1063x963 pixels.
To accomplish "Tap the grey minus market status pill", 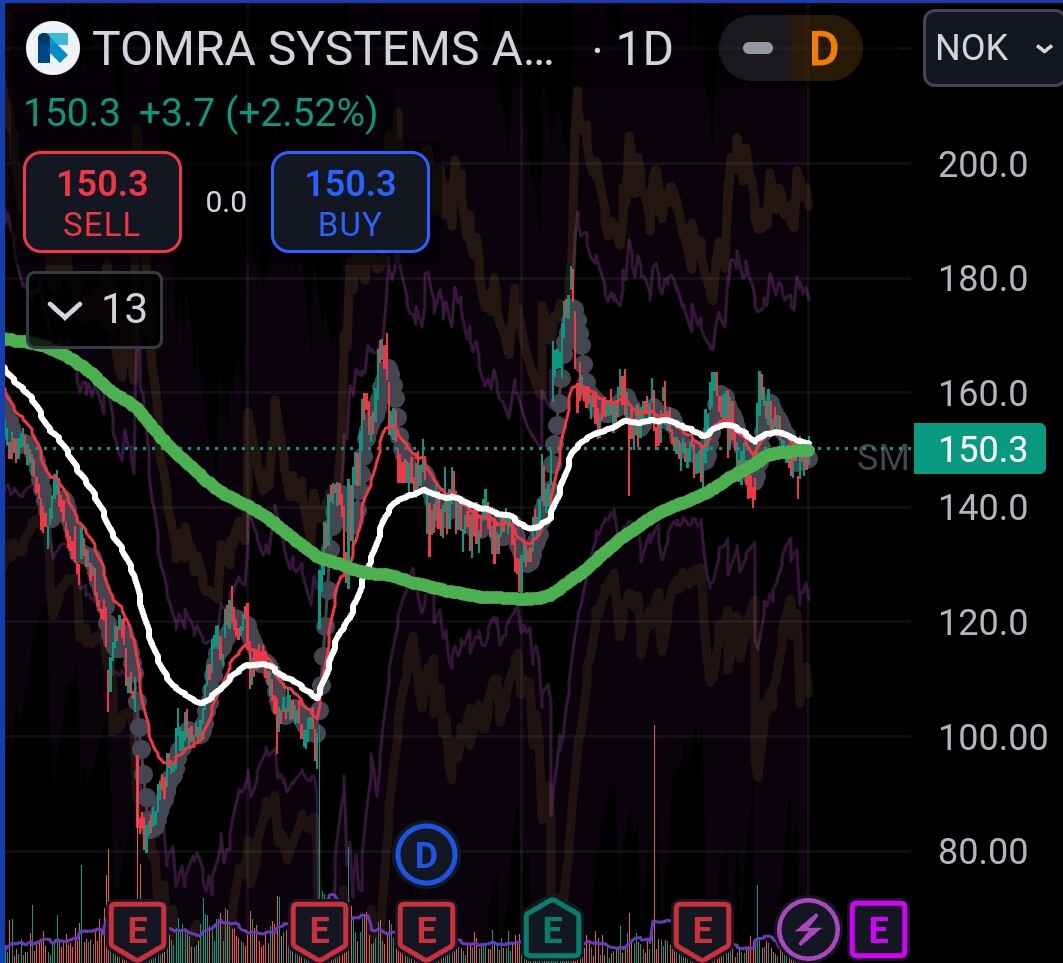I will coord(757,48).
